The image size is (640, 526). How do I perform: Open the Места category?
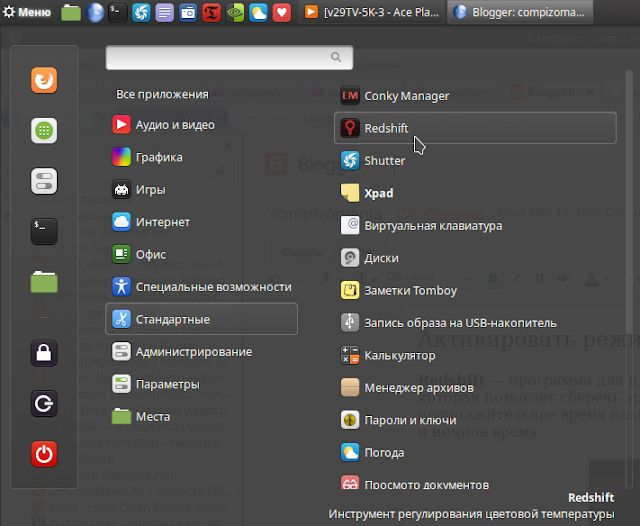pyautogui.click(x=202, y=416)
